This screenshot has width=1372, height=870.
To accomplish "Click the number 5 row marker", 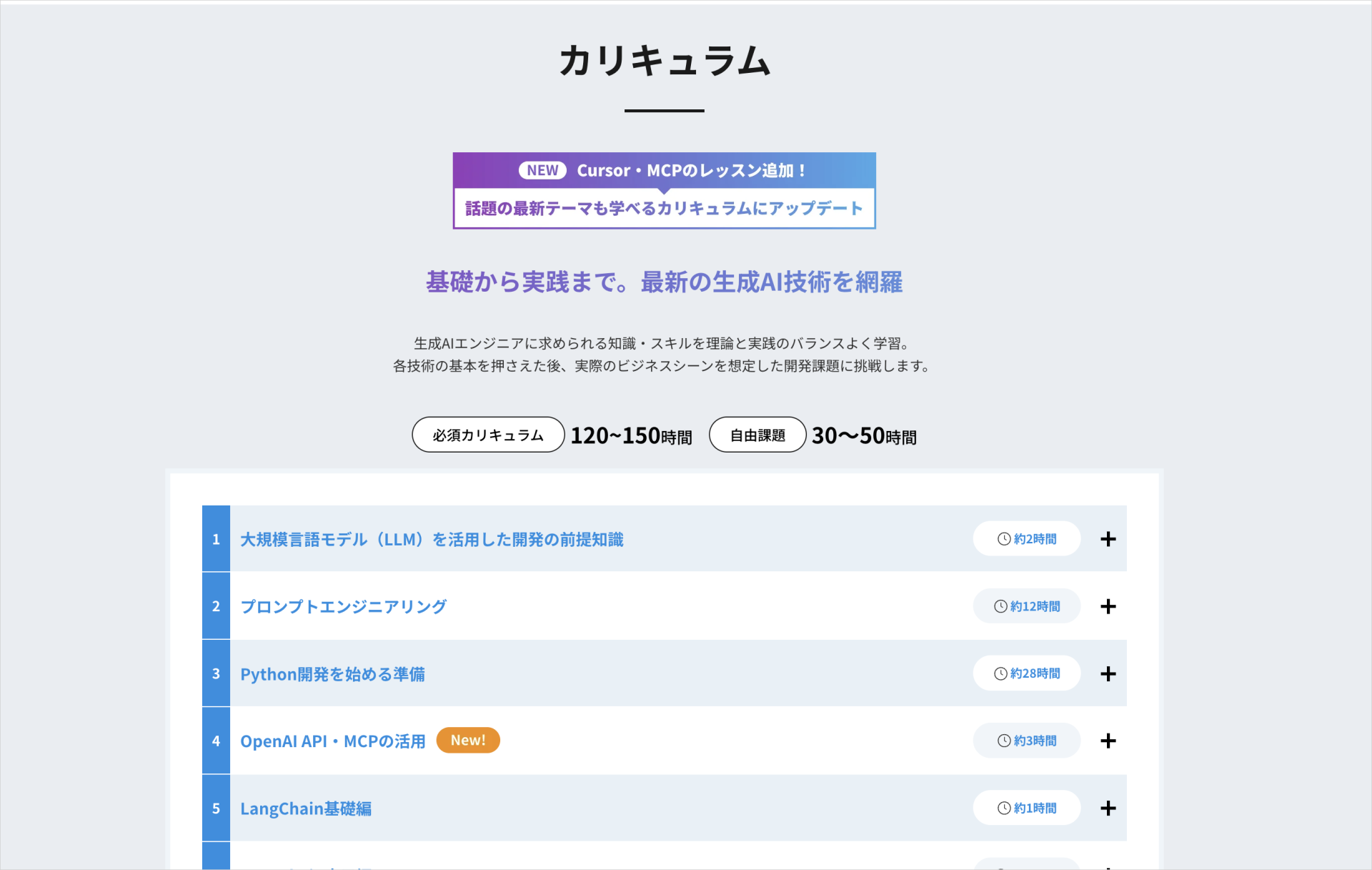I will (x=216, y=808).
